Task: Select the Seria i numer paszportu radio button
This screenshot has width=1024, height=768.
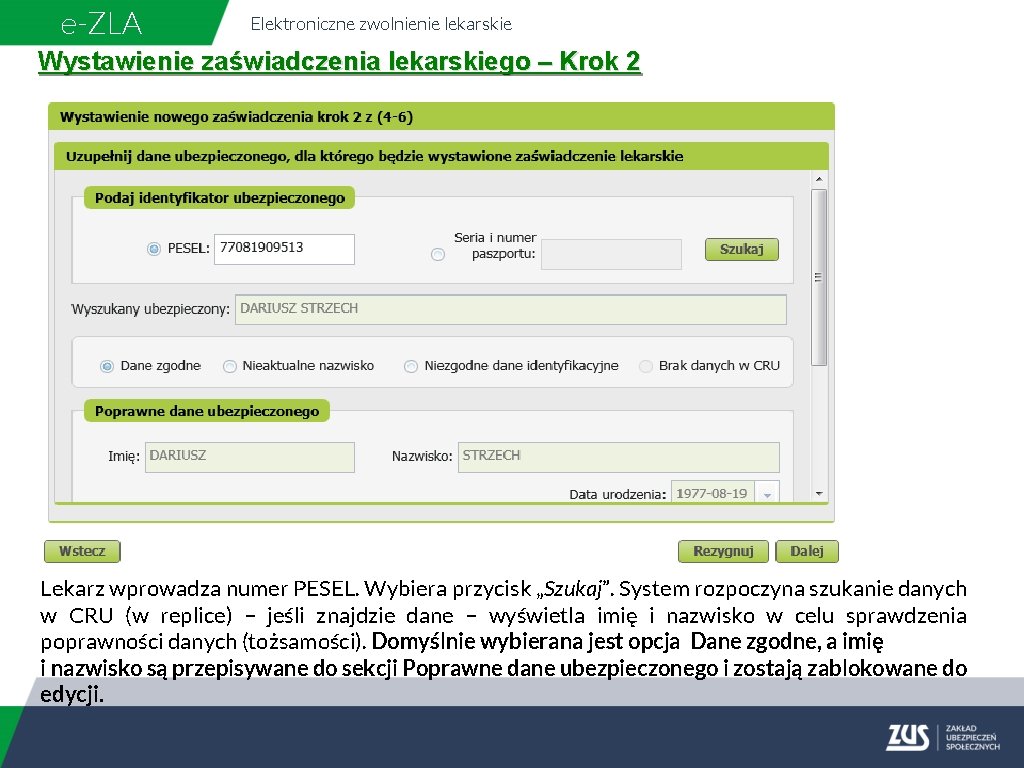Action: pos(438,255)
